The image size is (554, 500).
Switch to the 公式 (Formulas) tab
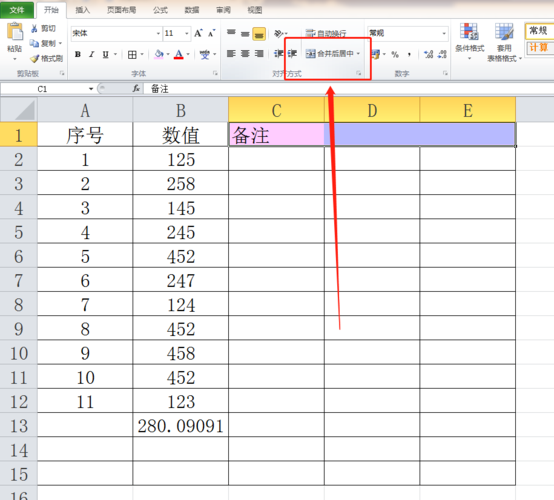point(160,10)
